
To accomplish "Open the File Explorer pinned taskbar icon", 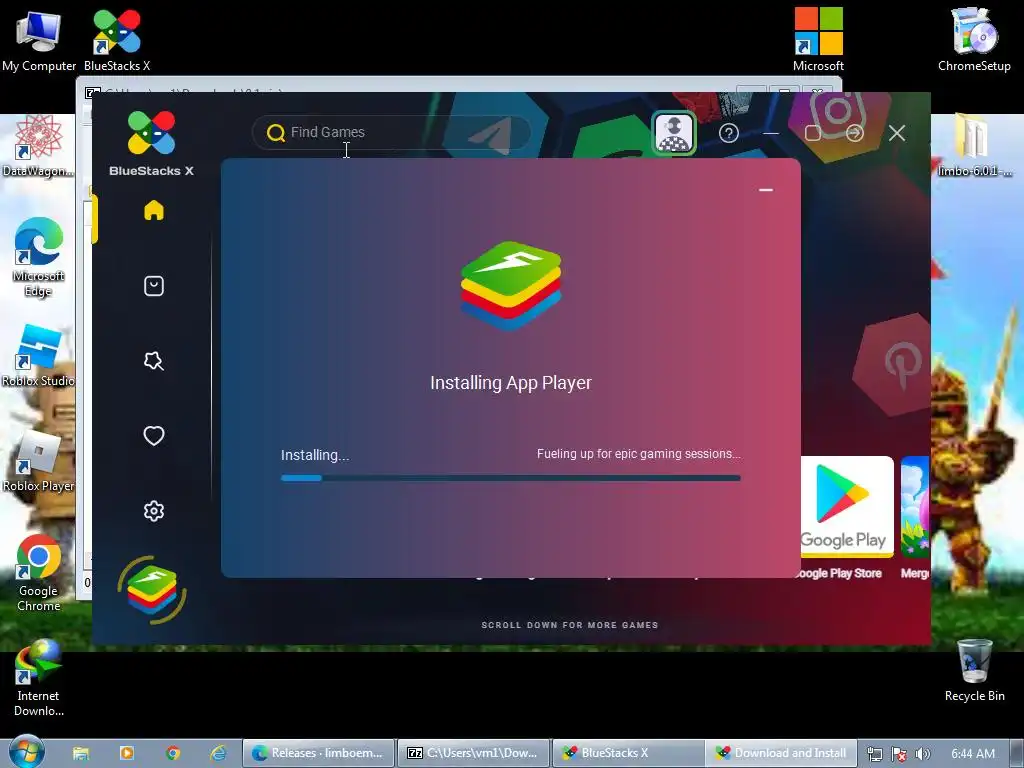I will pos(81,753).
